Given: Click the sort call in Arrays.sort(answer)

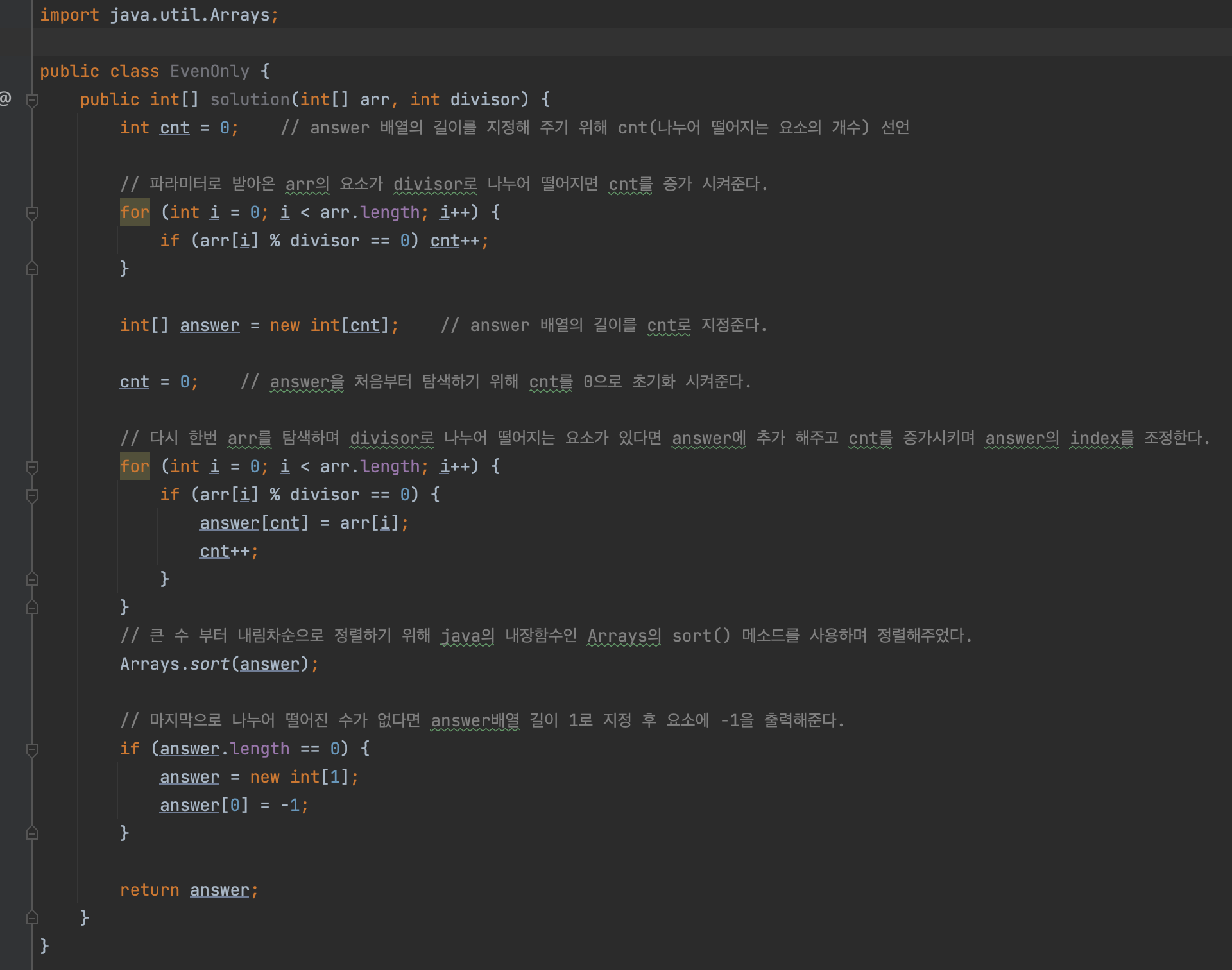Looking at the screenshot, I should 209,664.
